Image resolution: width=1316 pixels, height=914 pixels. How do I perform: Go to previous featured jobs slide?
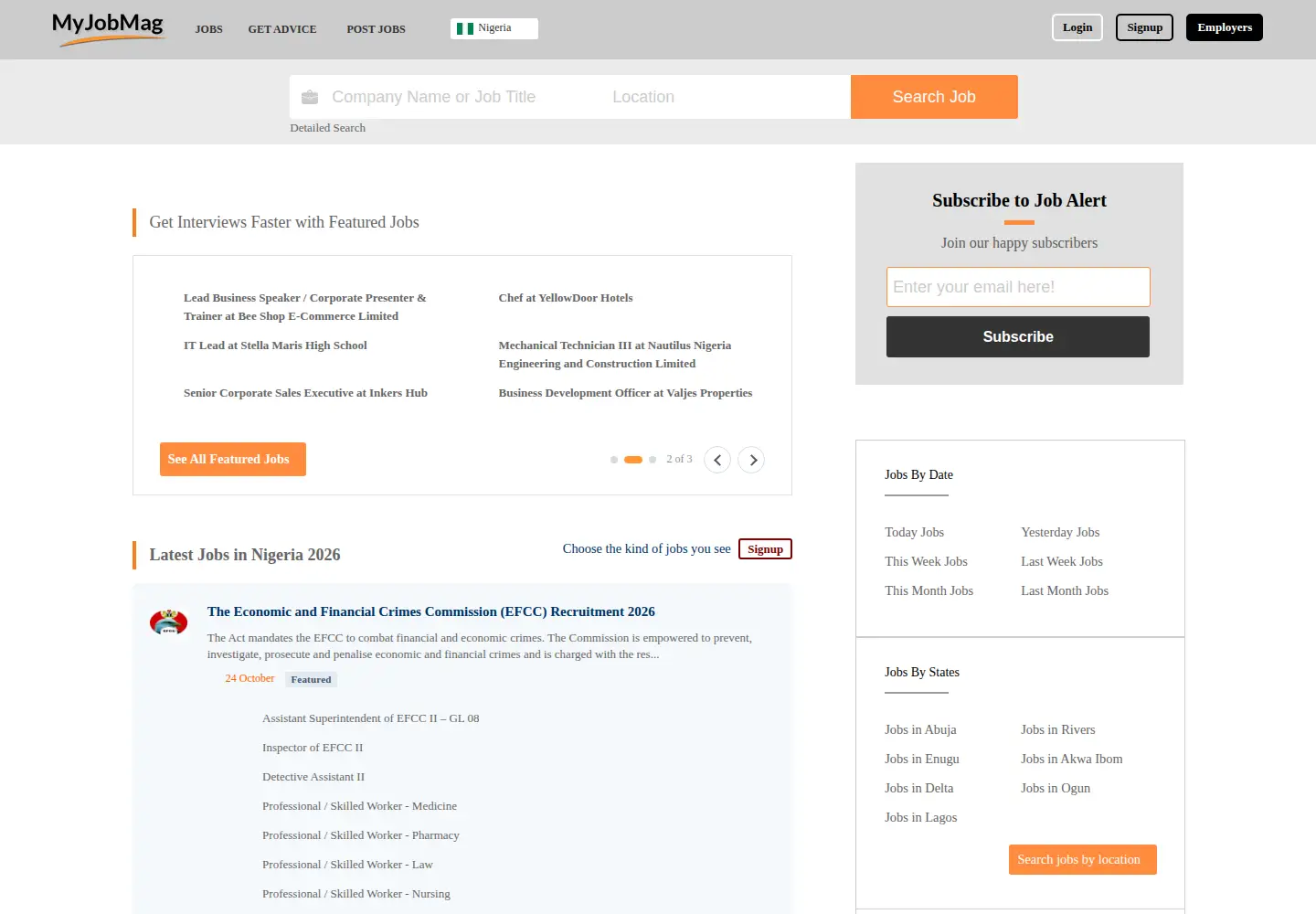[717, 460]
